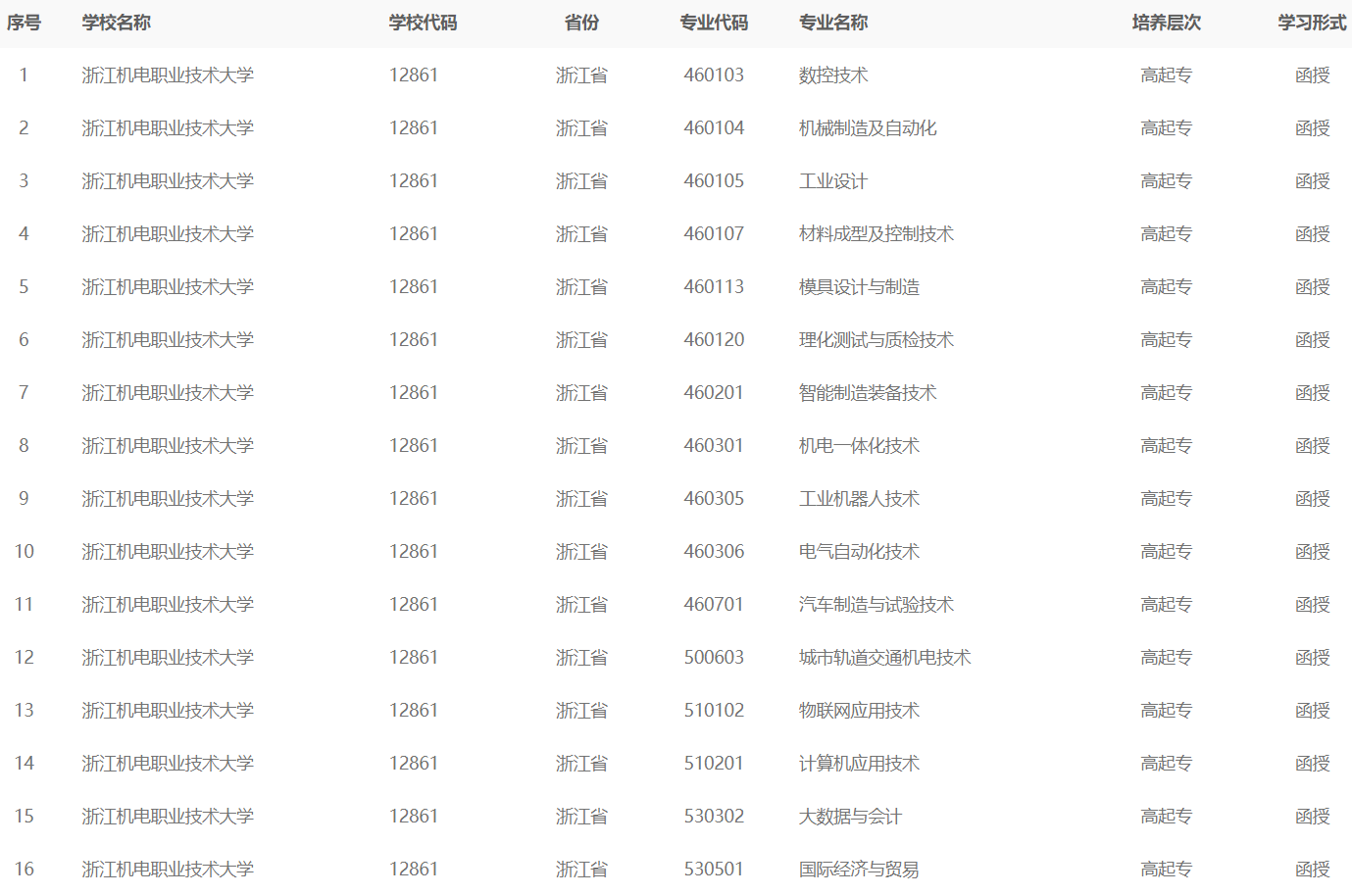Image resolution: width=1352 pixels, height=896 pixels.
Task: Click major code 510201
Action: coord(714,764)
